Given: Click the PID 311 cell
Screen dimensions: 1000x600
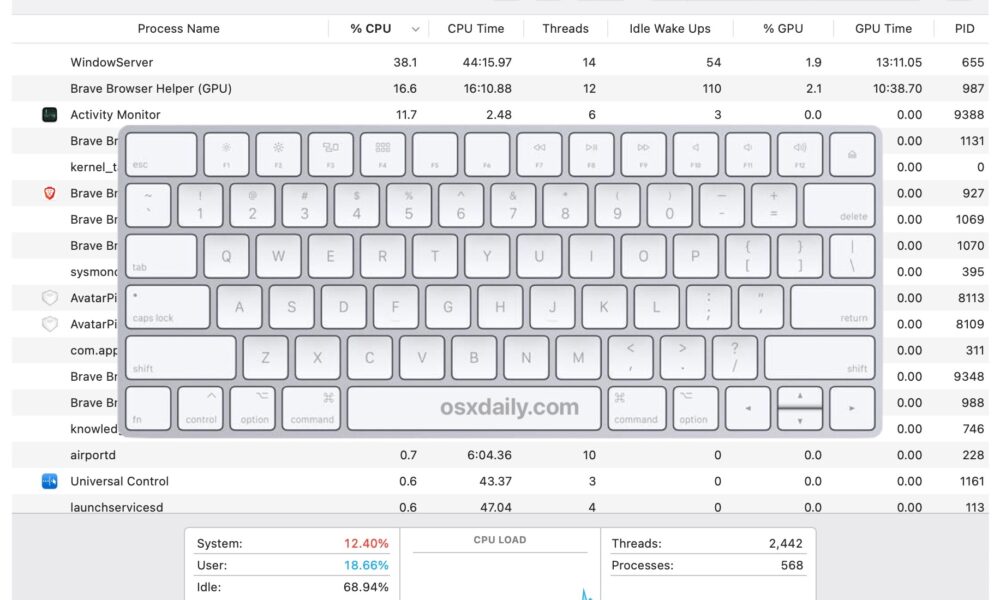Looking at the screenshot, I should [974, 350].
